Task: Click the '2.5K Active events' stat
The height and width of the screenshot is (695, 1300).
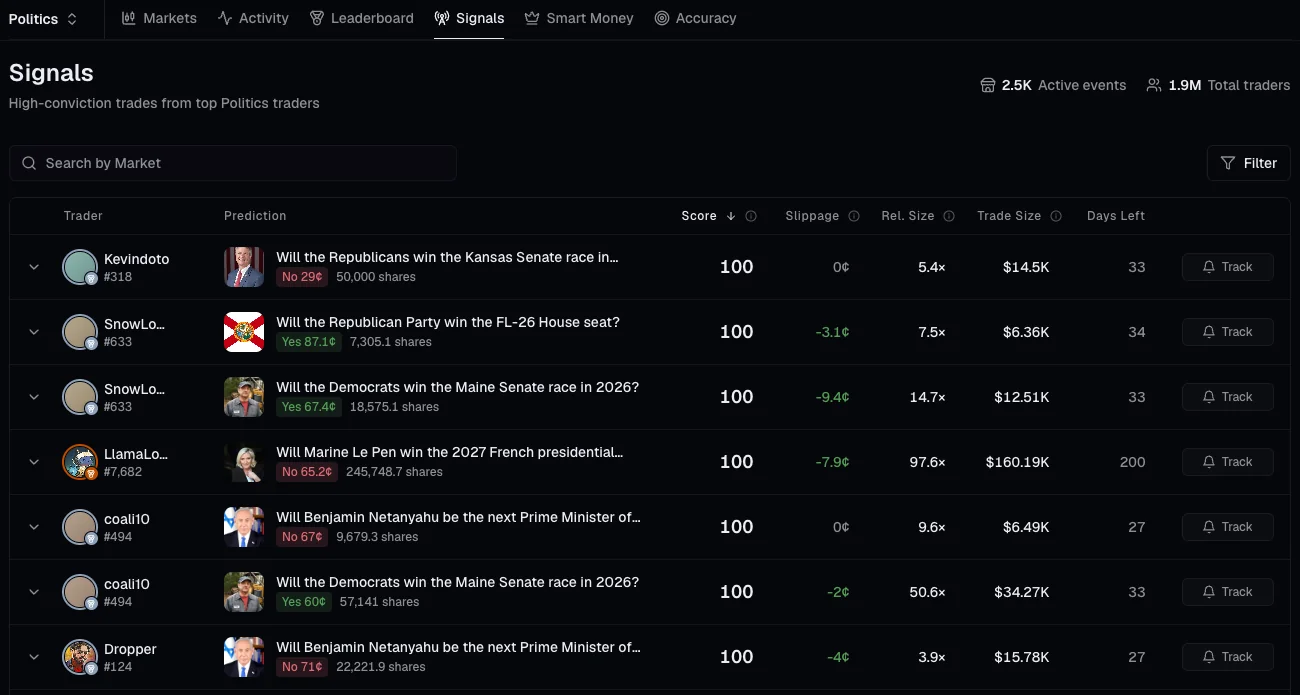Action: (x=1053, y=85)
